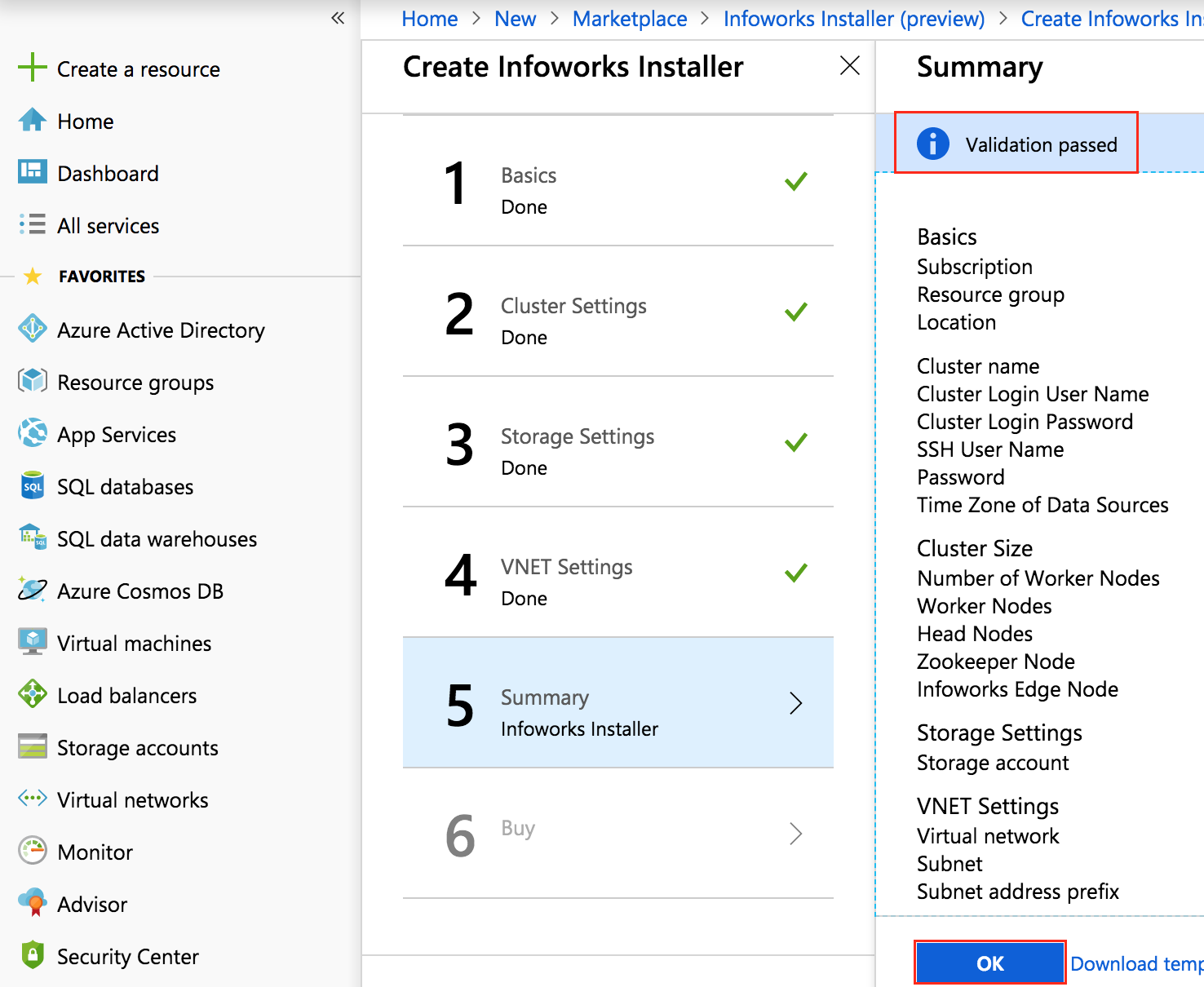The image size is (1204, 987).
Task: Select step 1 Basics
Action: [x=618, y=181]
